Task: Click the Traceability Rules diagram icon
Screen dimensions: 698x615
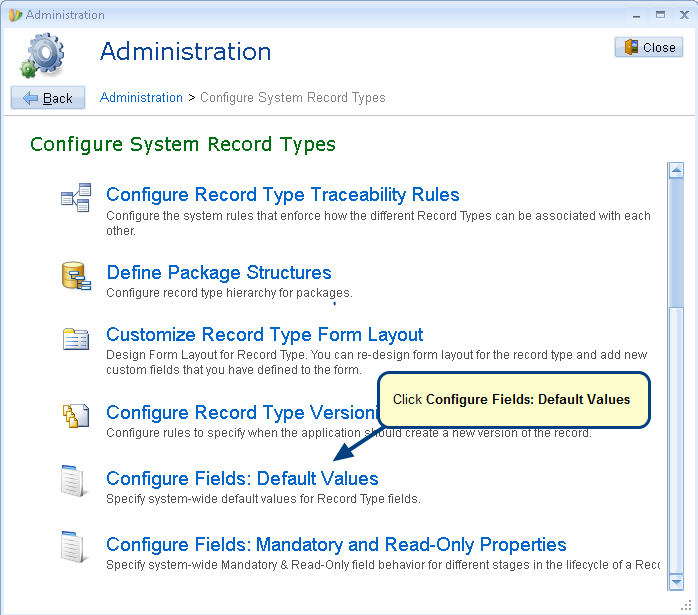Action: [76, 197]
